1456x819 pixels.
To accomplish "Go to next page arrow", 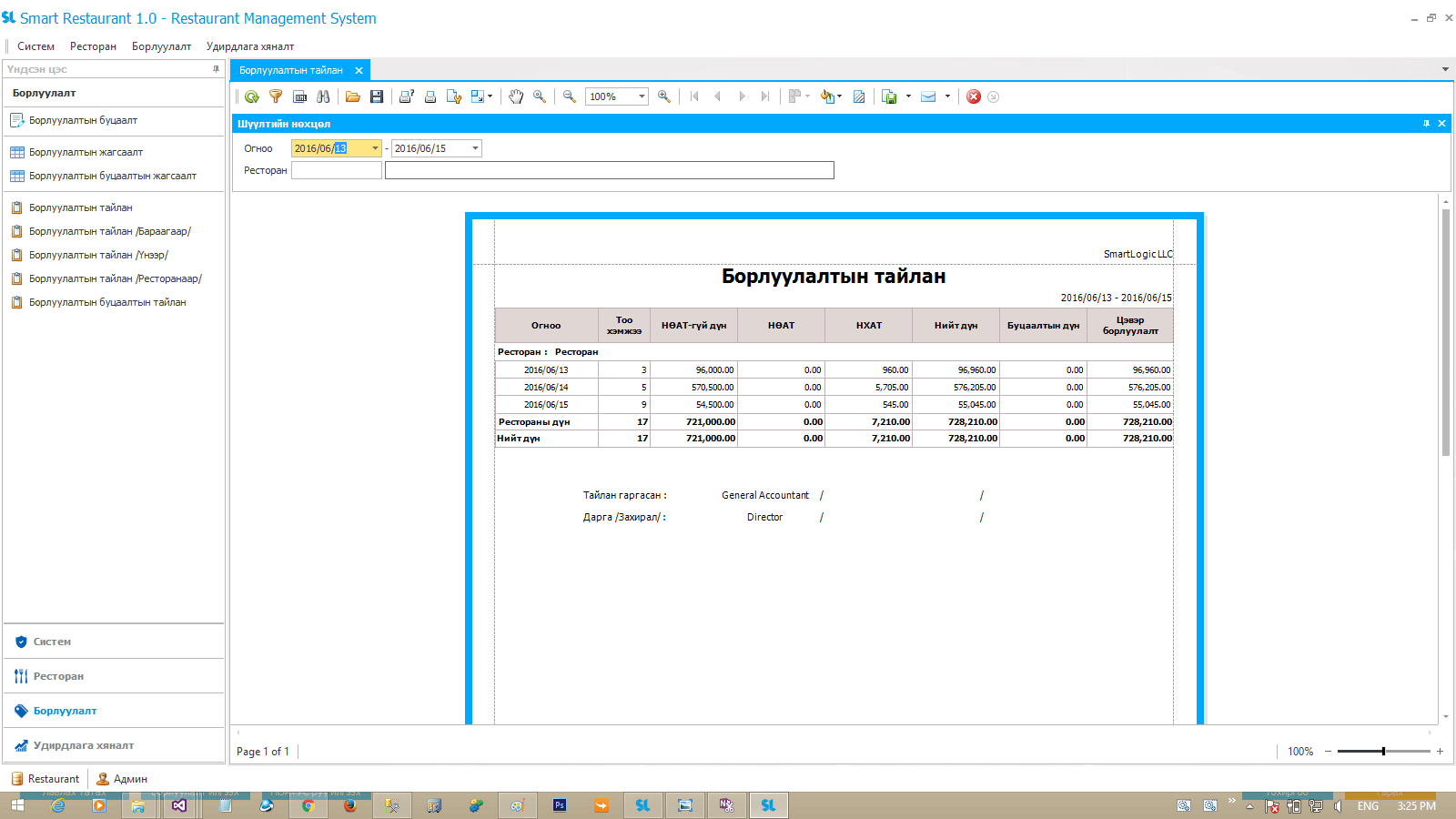I will pos(742,96).
